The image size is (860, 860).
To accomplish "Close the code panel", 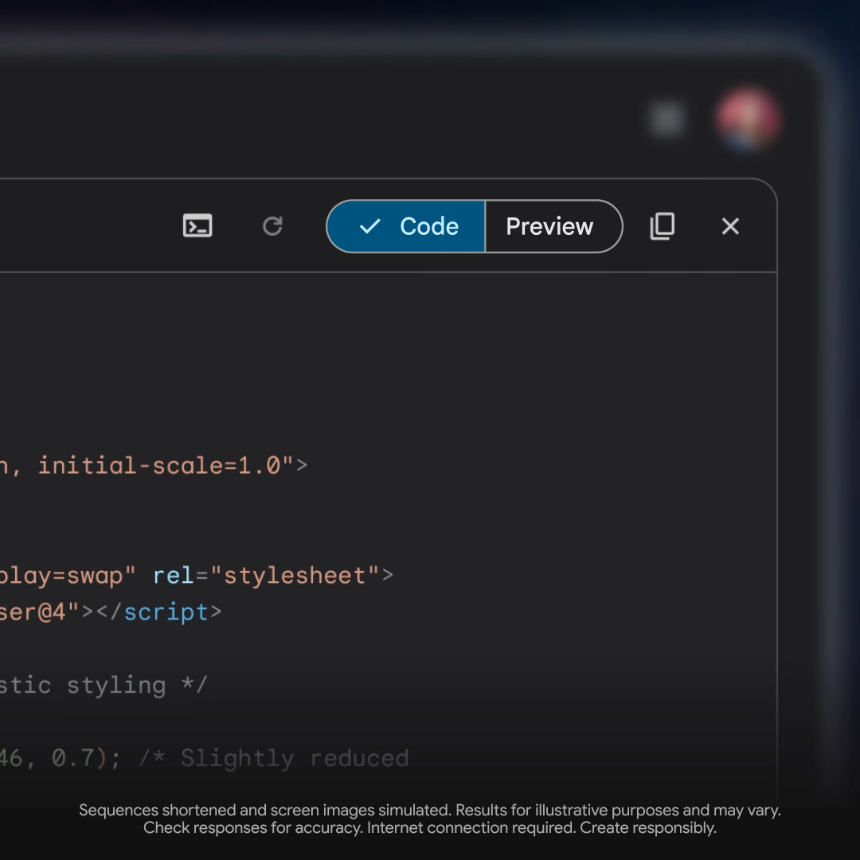I will pos(730,226).
